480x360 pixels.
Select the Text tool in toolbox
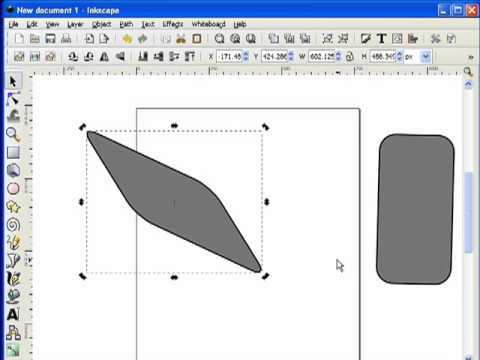click(x=13, y=314)
